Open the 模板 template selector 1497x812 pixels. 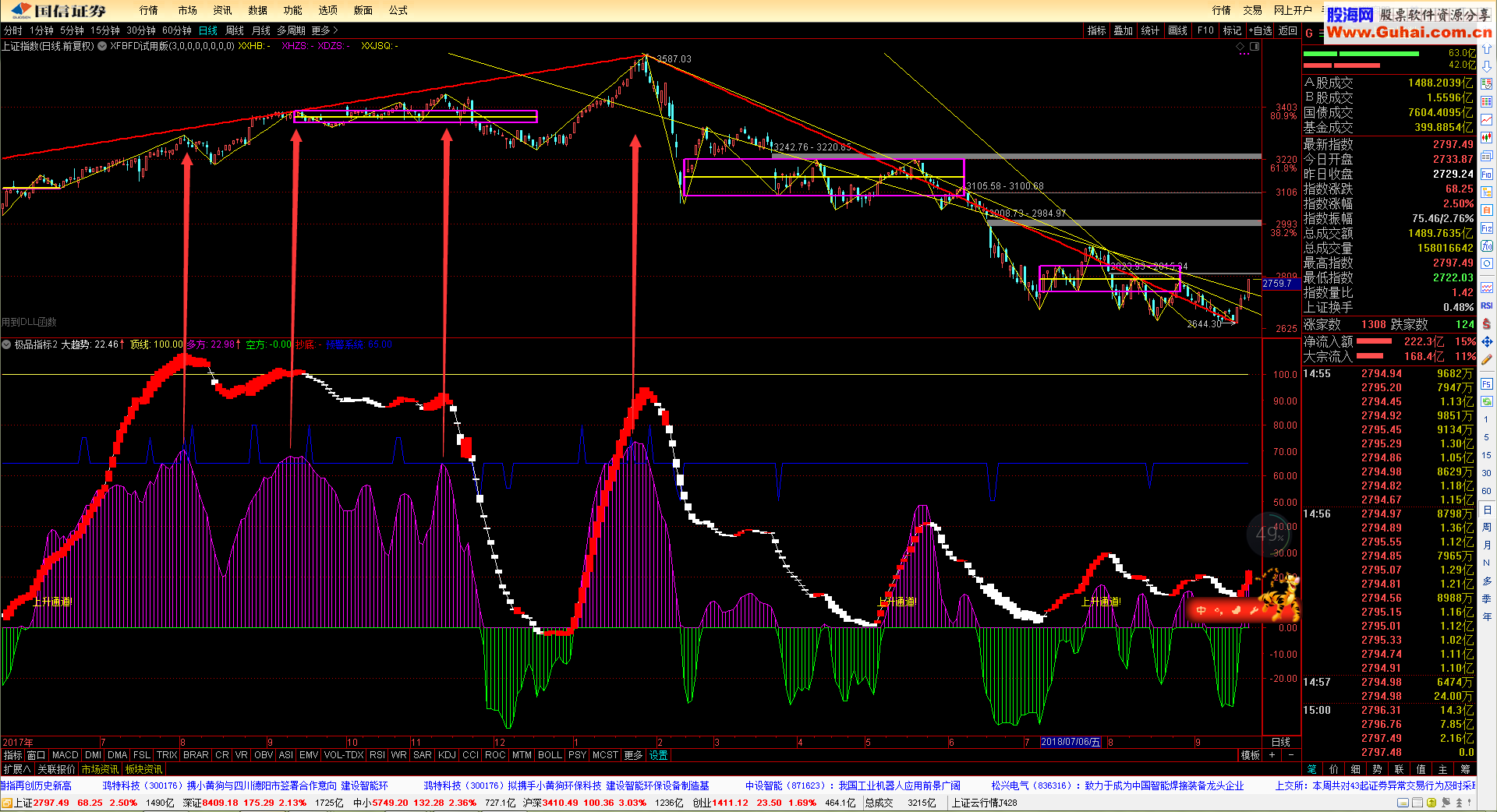(x=1250, y=755)
